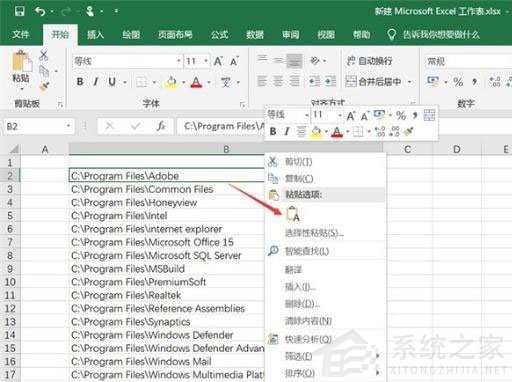Click the large Paste clipboard icon in ribbon
The height and width of the screenshot is (382, 512).
pyautogui.click(x=22, y=62)
